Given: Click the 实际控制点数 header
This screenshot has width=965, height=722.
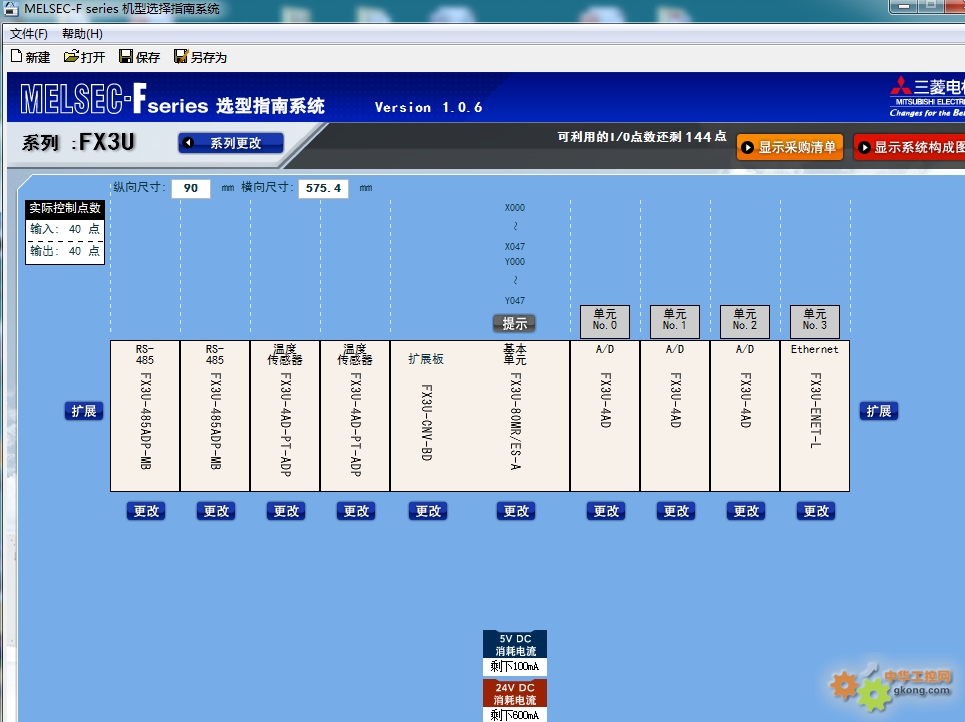Looking at the screenshot, I should pyautogui.click(x=65, y=209).
